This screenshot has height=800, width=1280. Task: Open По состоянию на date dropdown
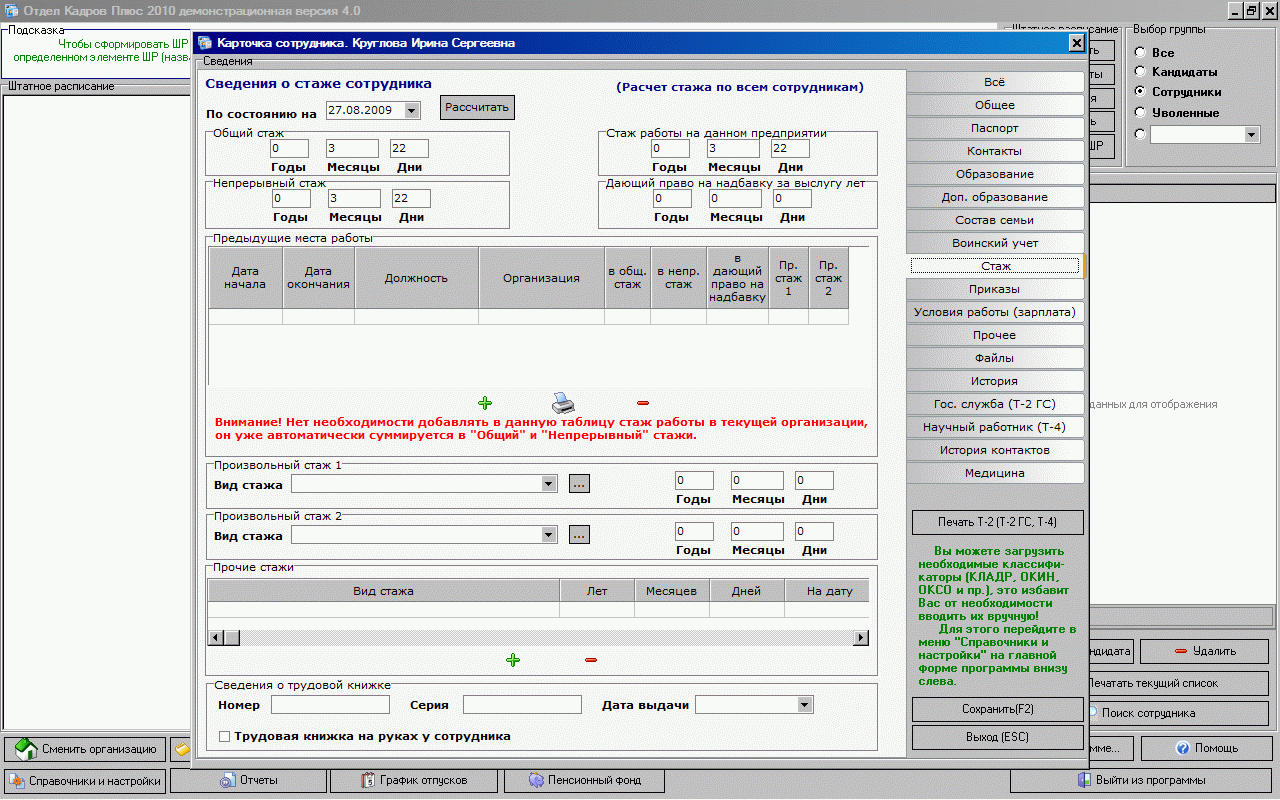coord(413,110)
